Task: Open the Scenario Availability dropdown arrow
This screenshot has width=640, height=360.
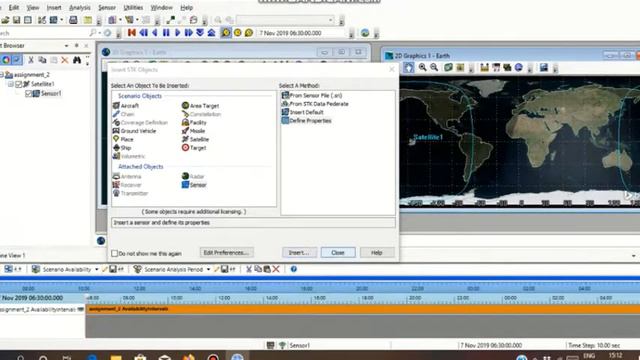Action: 97,269
